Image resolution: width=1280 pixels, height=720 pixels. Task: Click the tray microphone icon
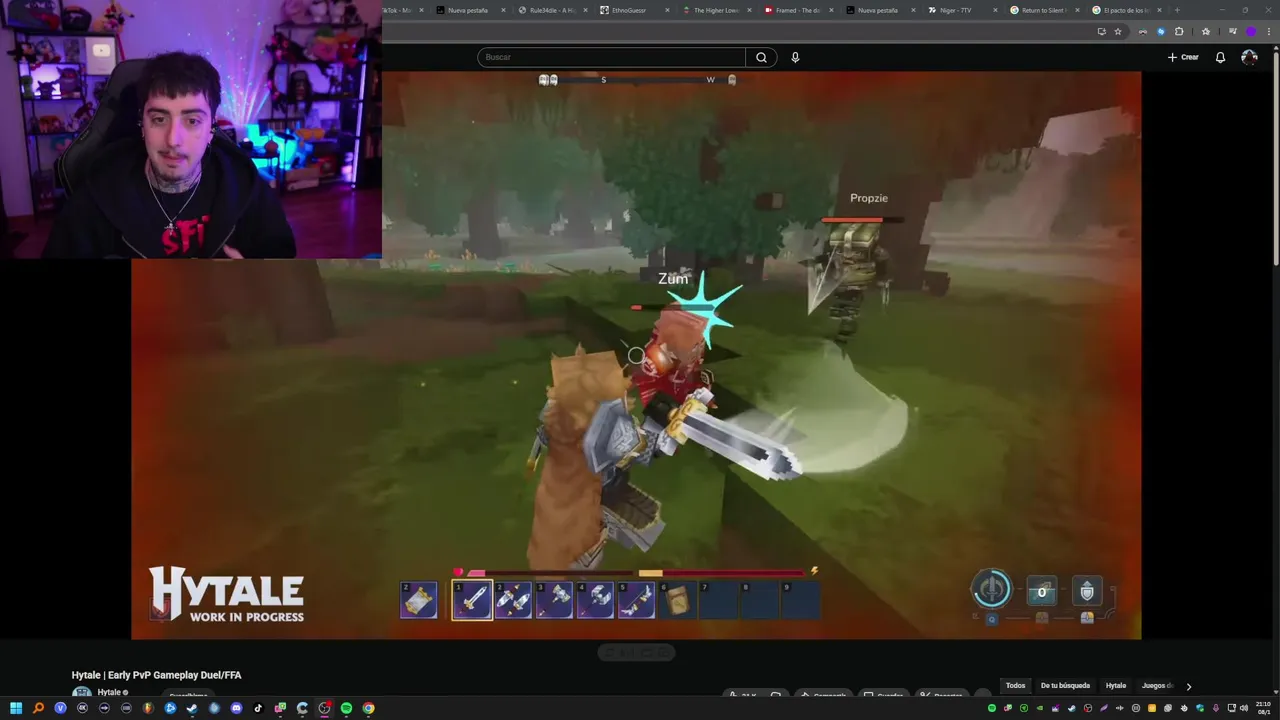coord(1216,708)
